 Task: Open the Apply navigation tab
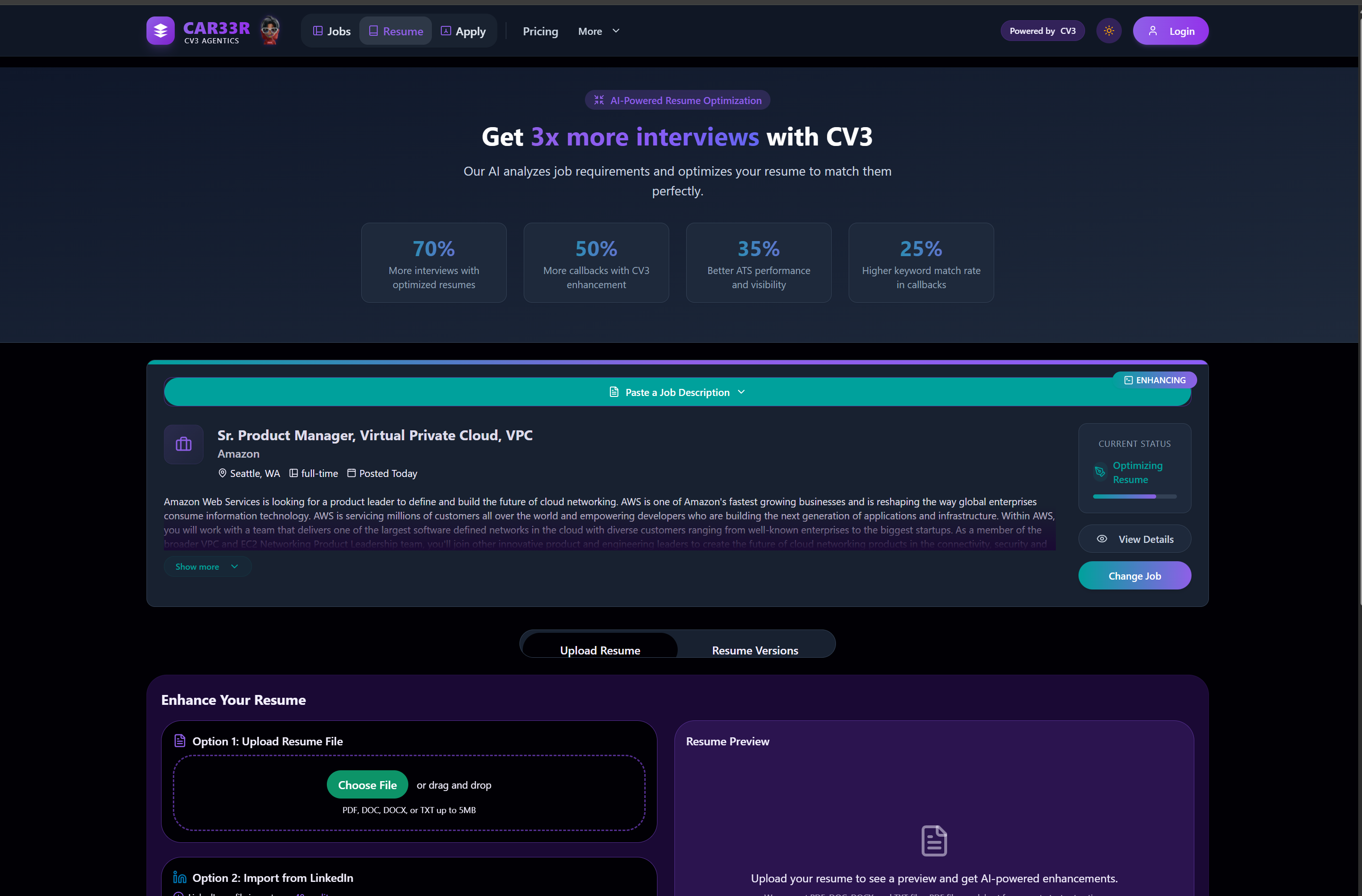463,32
